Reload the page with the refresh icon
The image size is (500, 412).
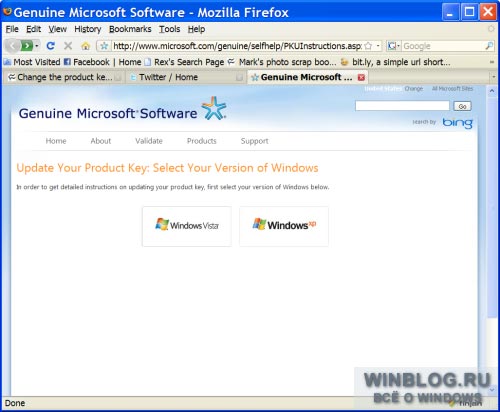[x=51, y=46]
